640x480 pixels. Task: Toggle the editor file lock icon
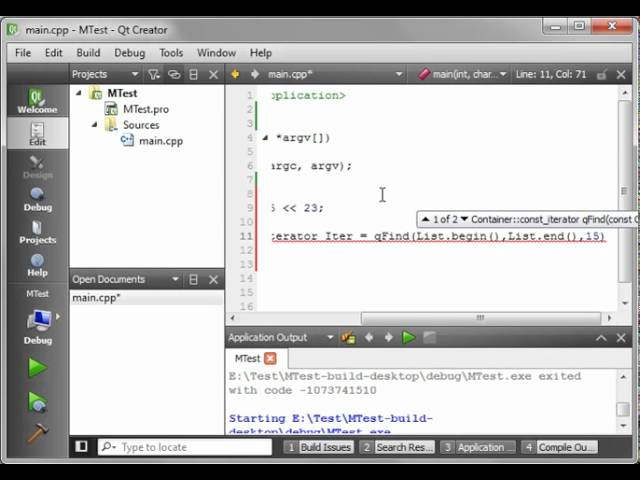[x=601, y=74]
